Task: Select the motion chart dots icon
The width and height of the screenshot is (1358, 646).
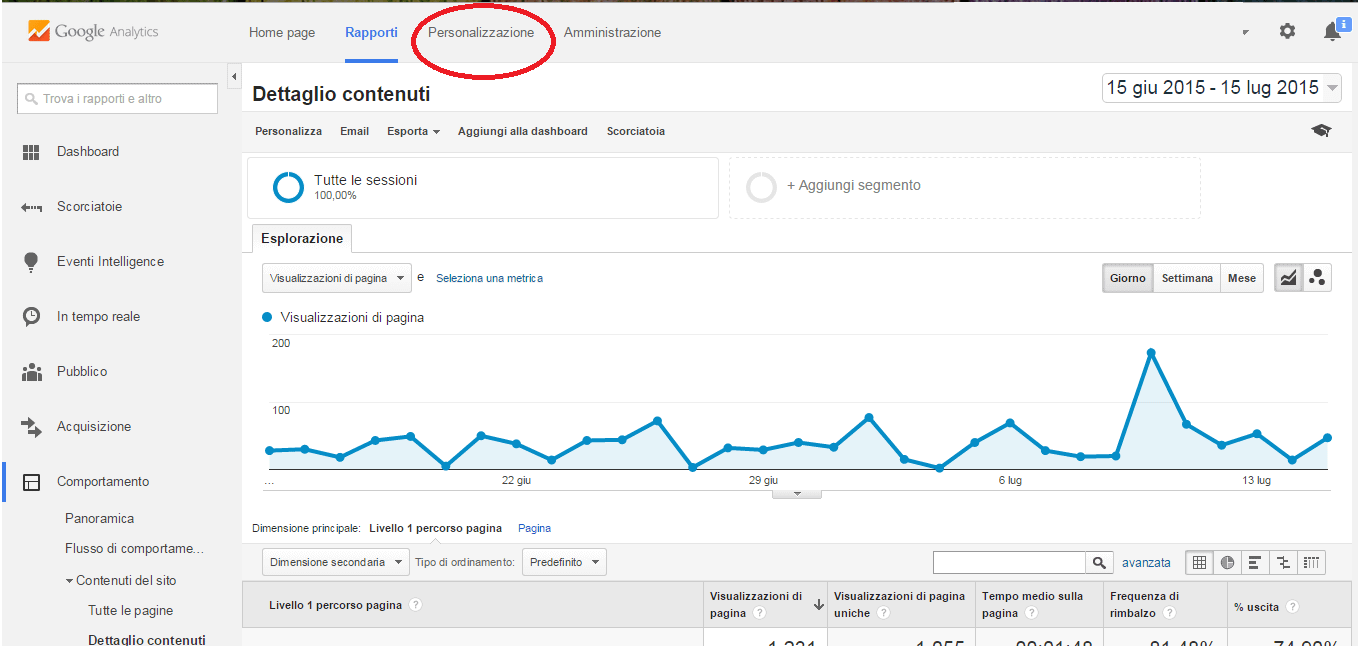Action: click(x=1317, y=278)
